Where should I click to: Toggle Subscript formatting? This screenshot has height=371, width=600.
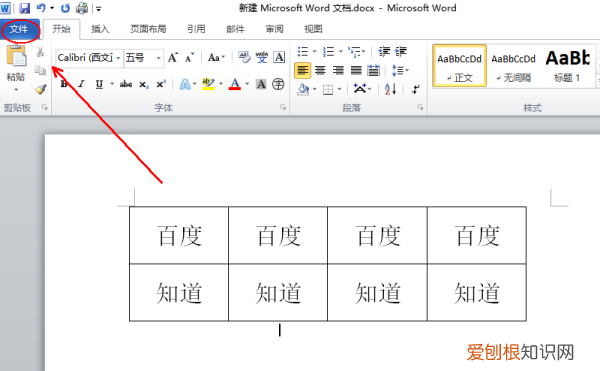pos(144,85)
